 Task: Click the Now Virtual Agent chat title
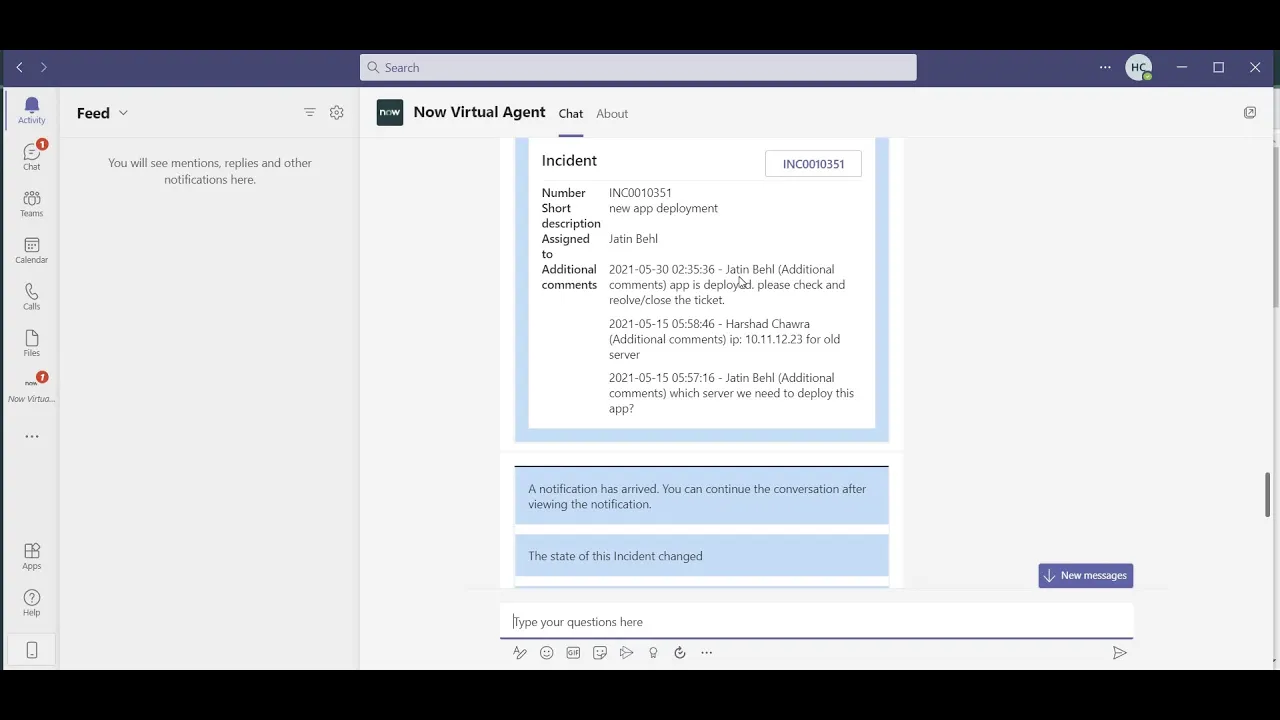pyautogui.click(x=479, y=112)
